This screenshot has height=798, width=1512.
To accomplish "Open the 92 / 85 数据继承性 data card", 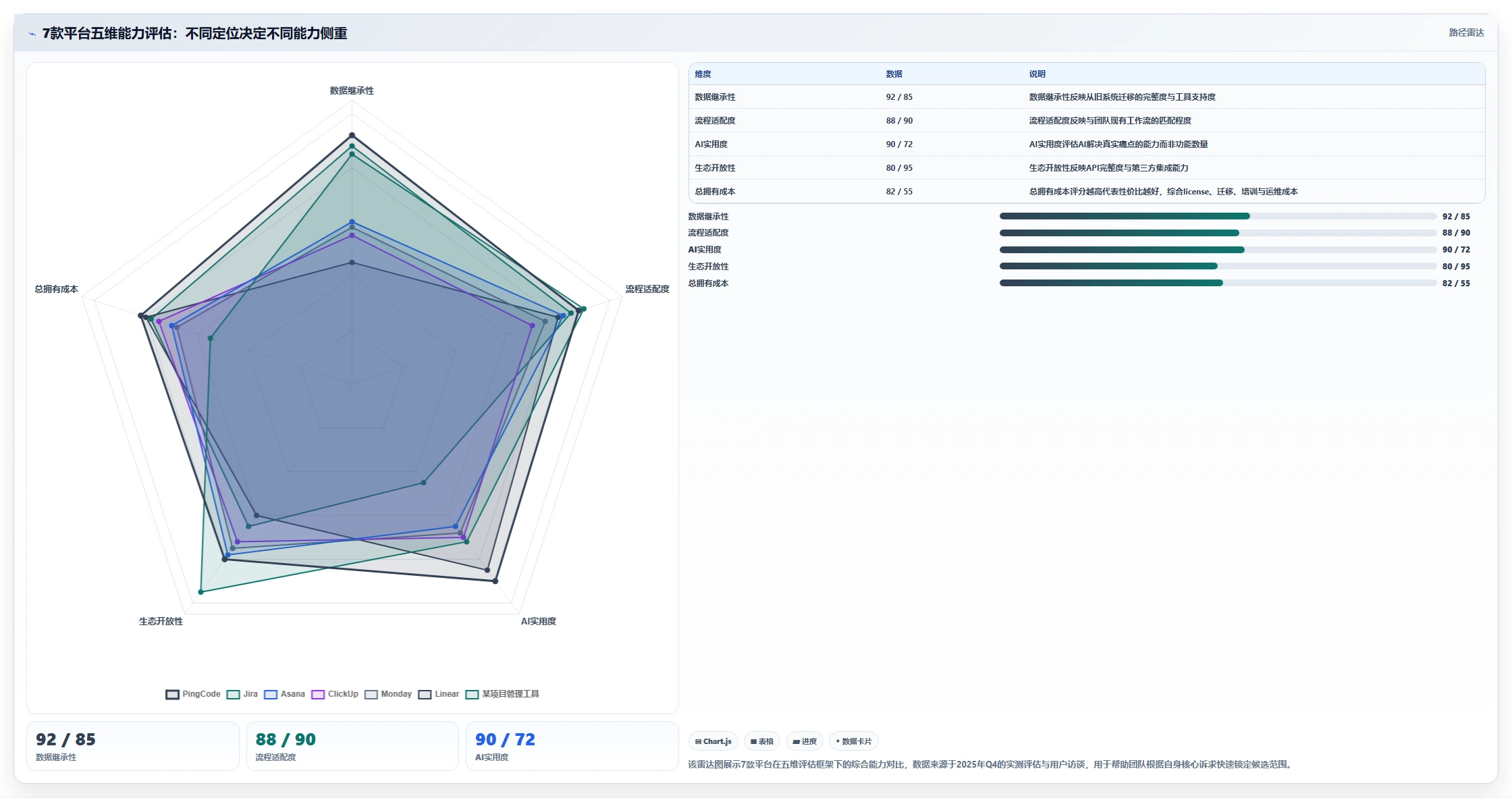I will point(132,746).
